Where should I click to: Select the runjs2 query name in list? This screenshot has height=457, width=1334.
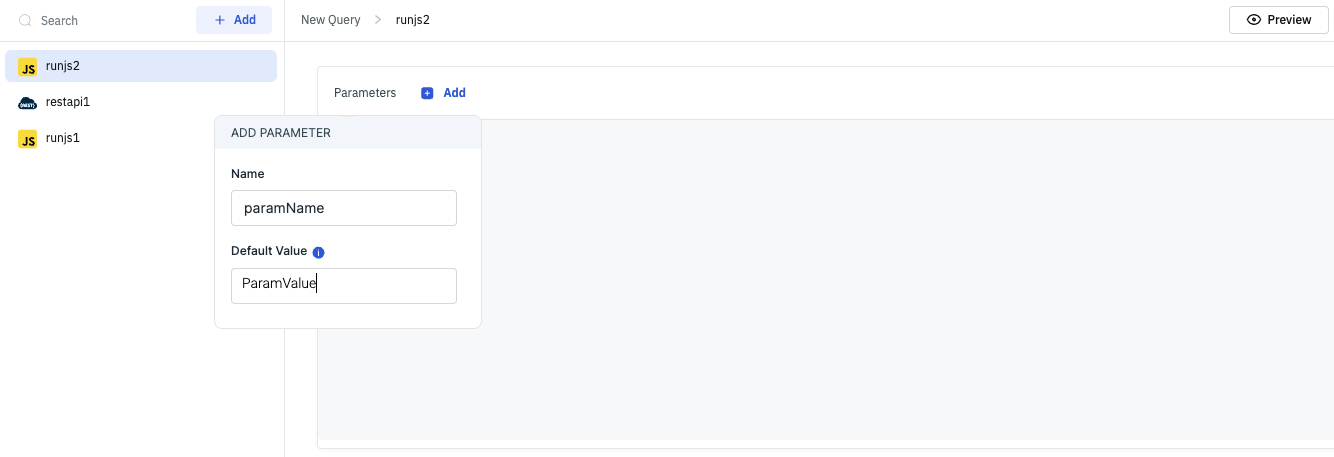point(63,66)
